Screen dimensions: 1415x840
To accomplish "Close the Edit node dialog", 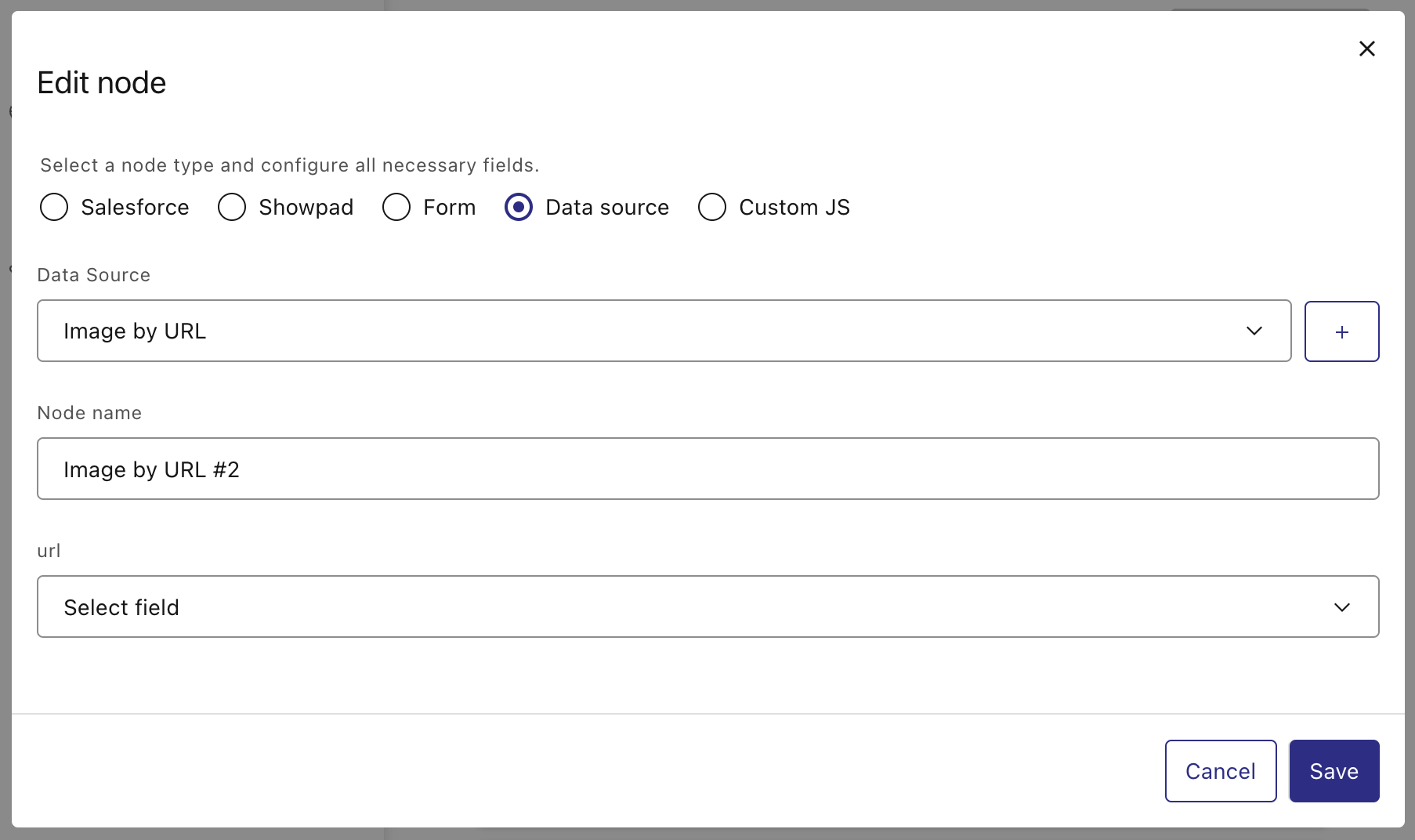I will [x=1366, y=49].
